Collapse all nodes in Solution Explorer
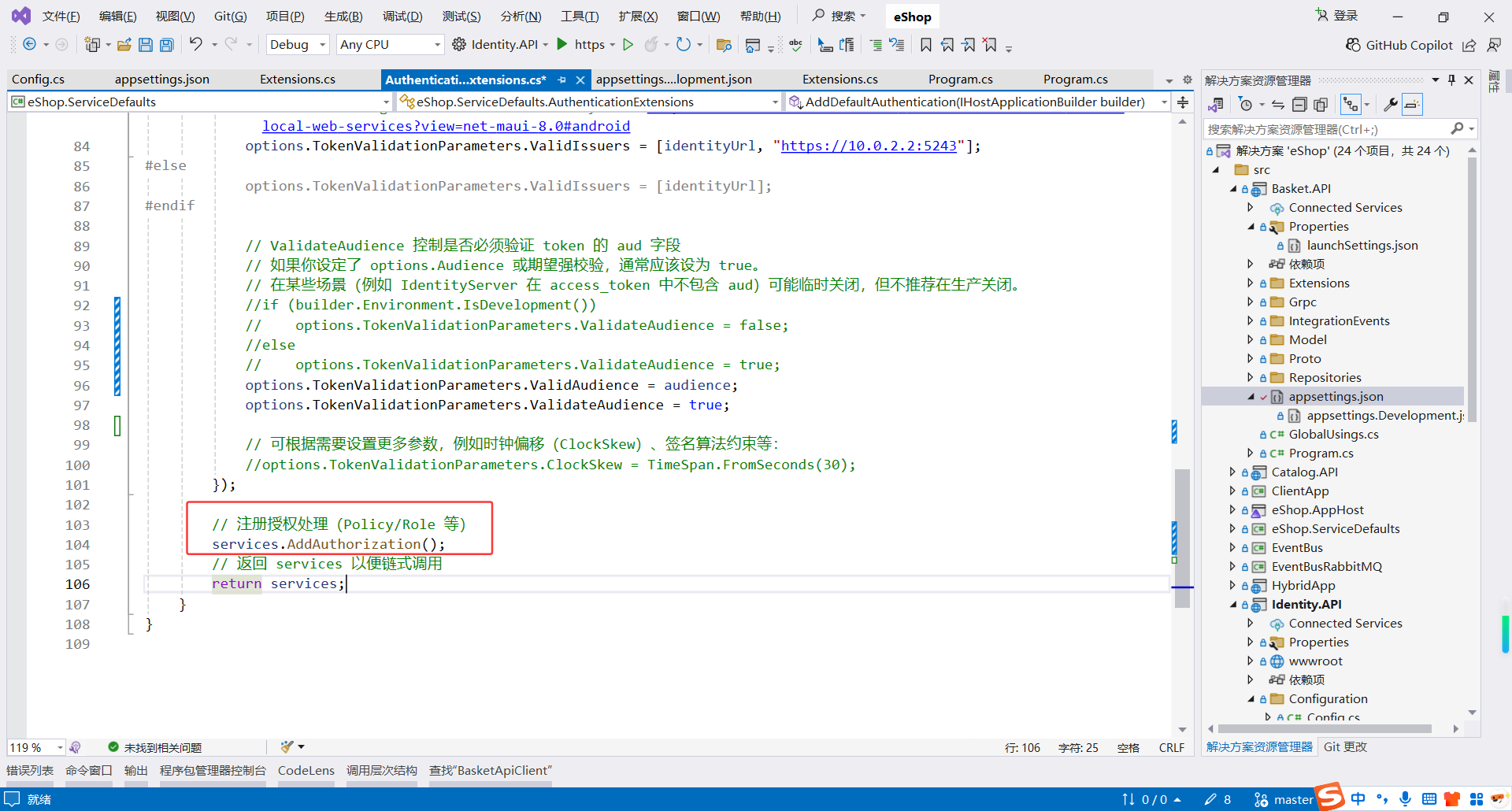This screenshot has height=811, width=1512. point(1300,104)
